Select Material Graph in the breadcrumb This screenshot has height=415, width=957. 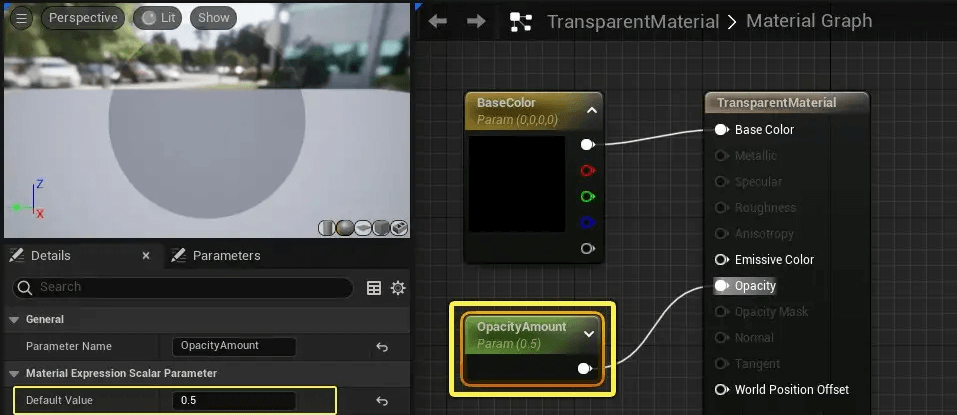[809, 21]
